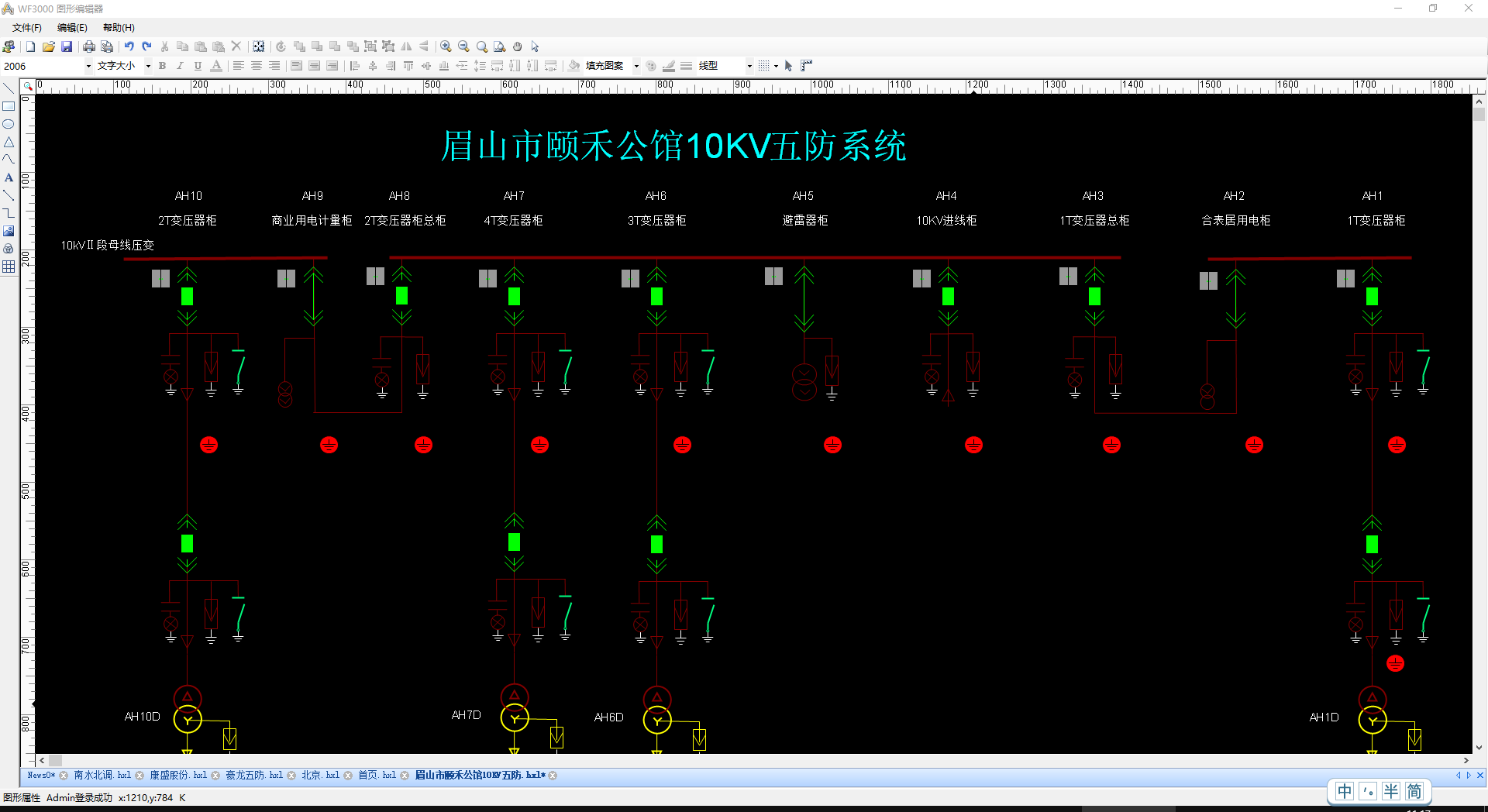Close the News0 tab
1488x812 pixels.
point(64,776)
